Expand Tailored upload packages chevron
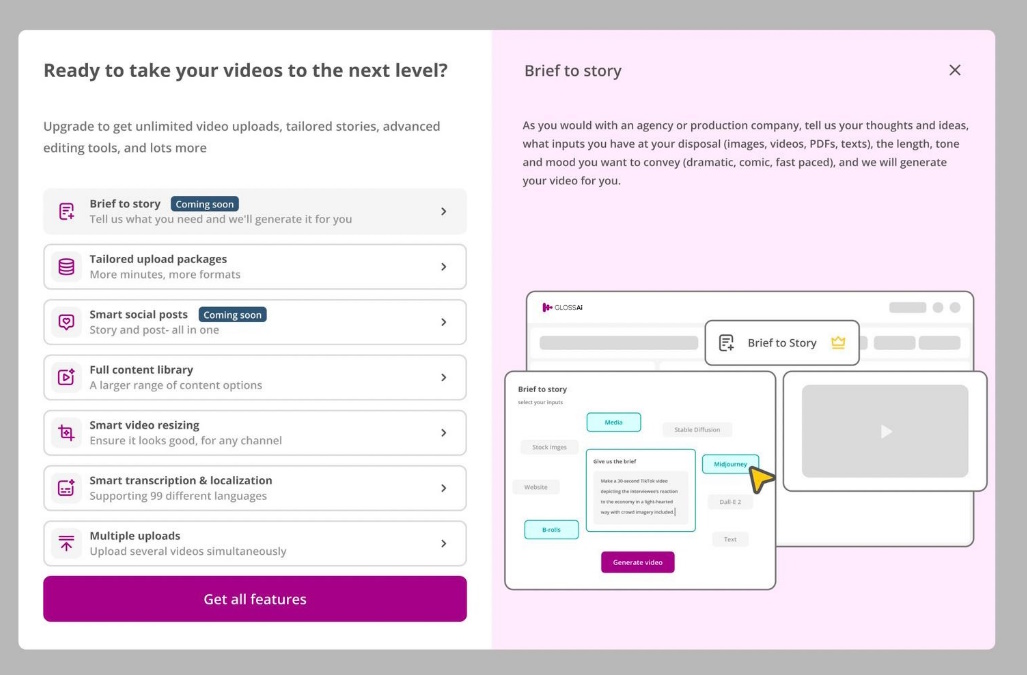 444,267
